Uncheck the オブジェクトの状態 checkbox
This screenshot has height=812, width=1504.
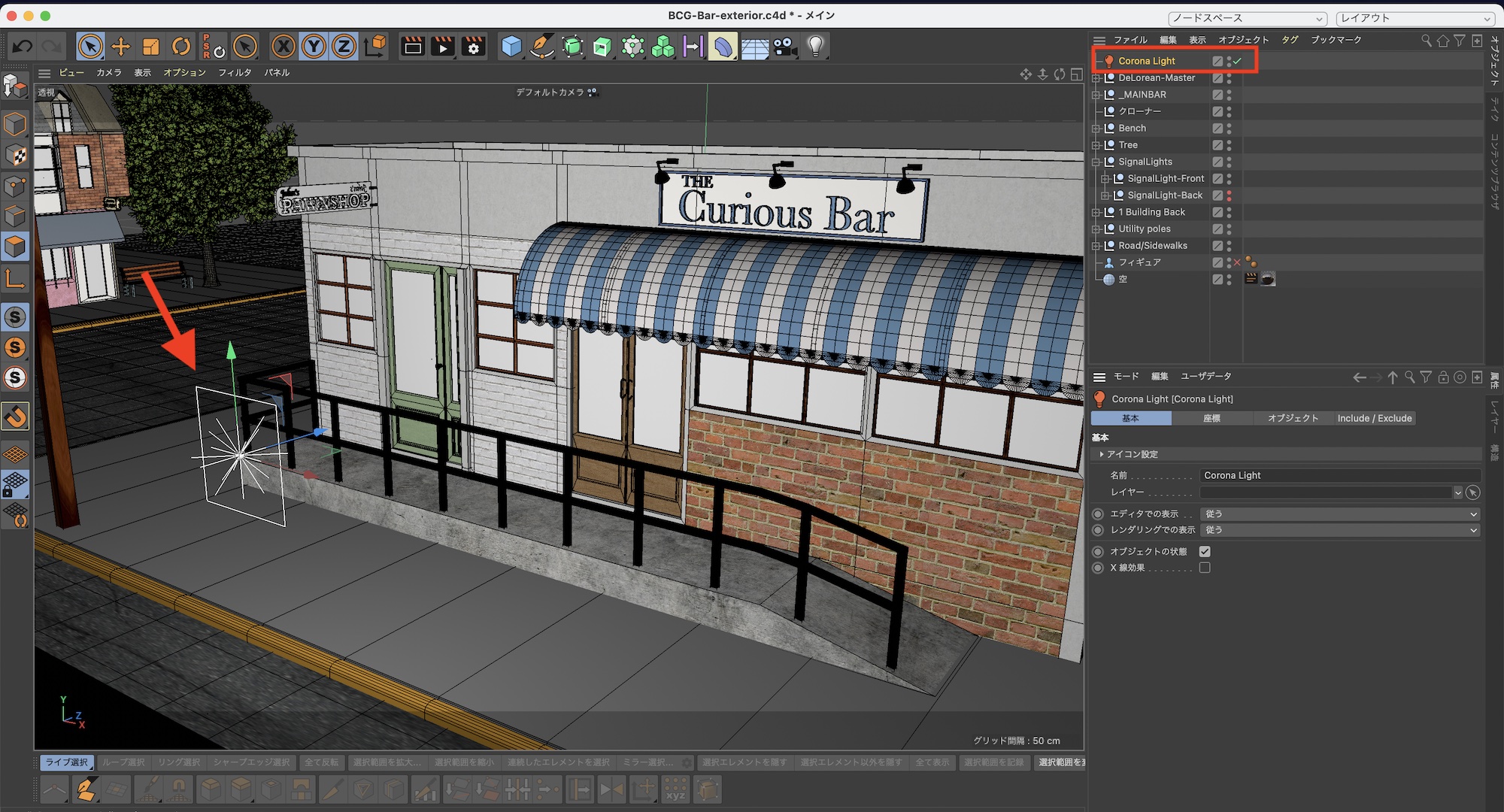[x=1205, y=551]
